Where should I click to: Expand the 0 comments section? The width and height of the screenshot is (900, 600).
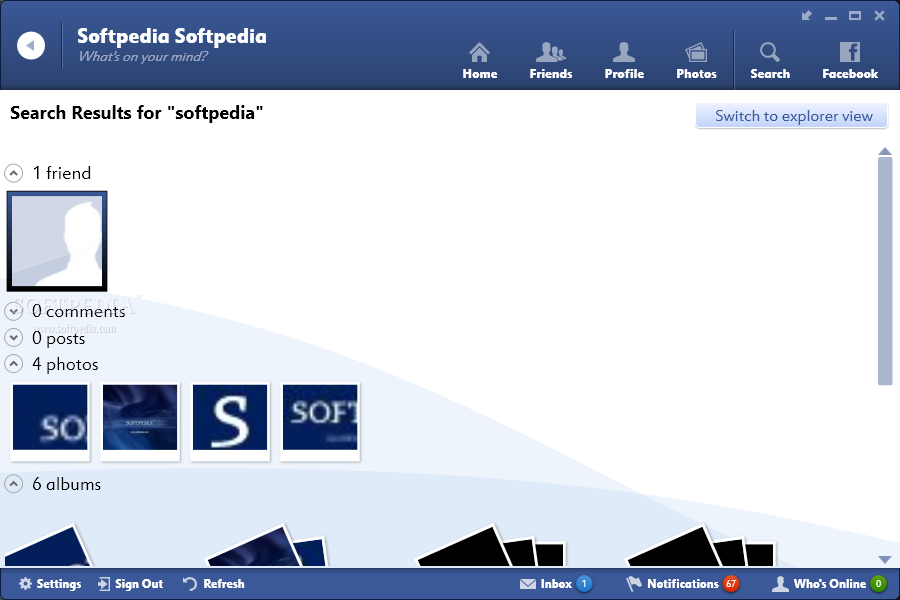(14, 311)
